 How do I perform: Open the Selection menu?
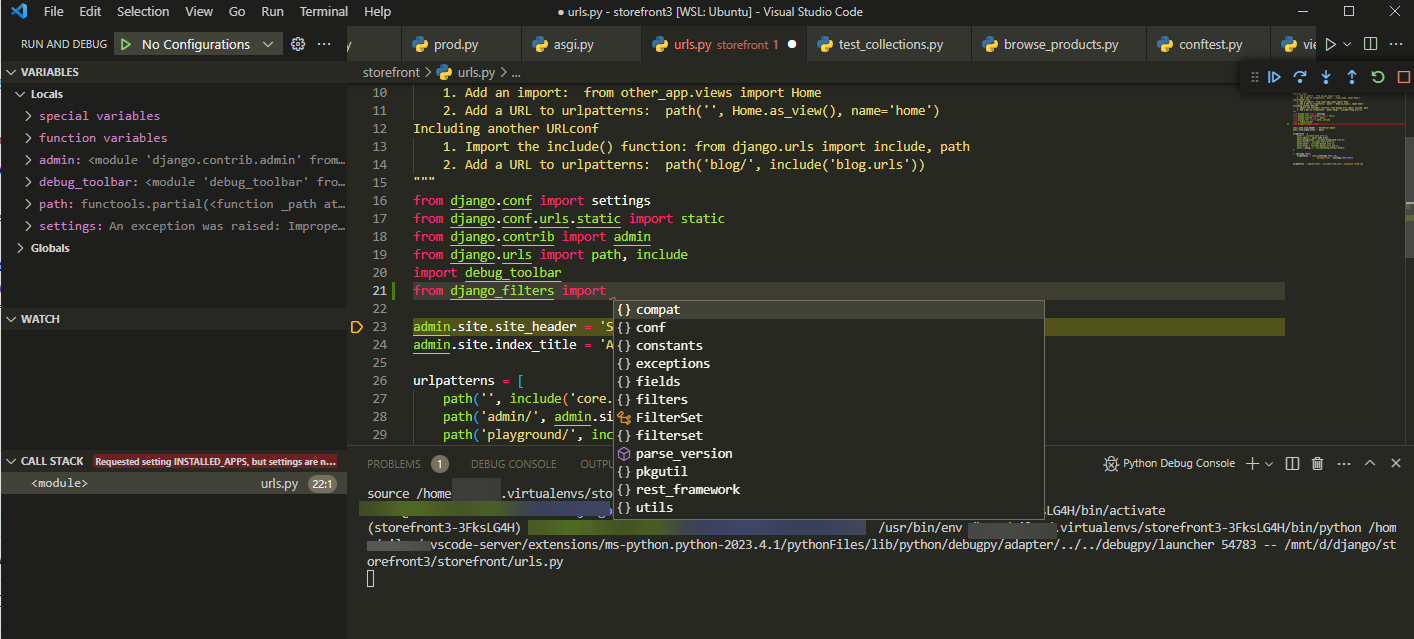[x=143, y=12]
